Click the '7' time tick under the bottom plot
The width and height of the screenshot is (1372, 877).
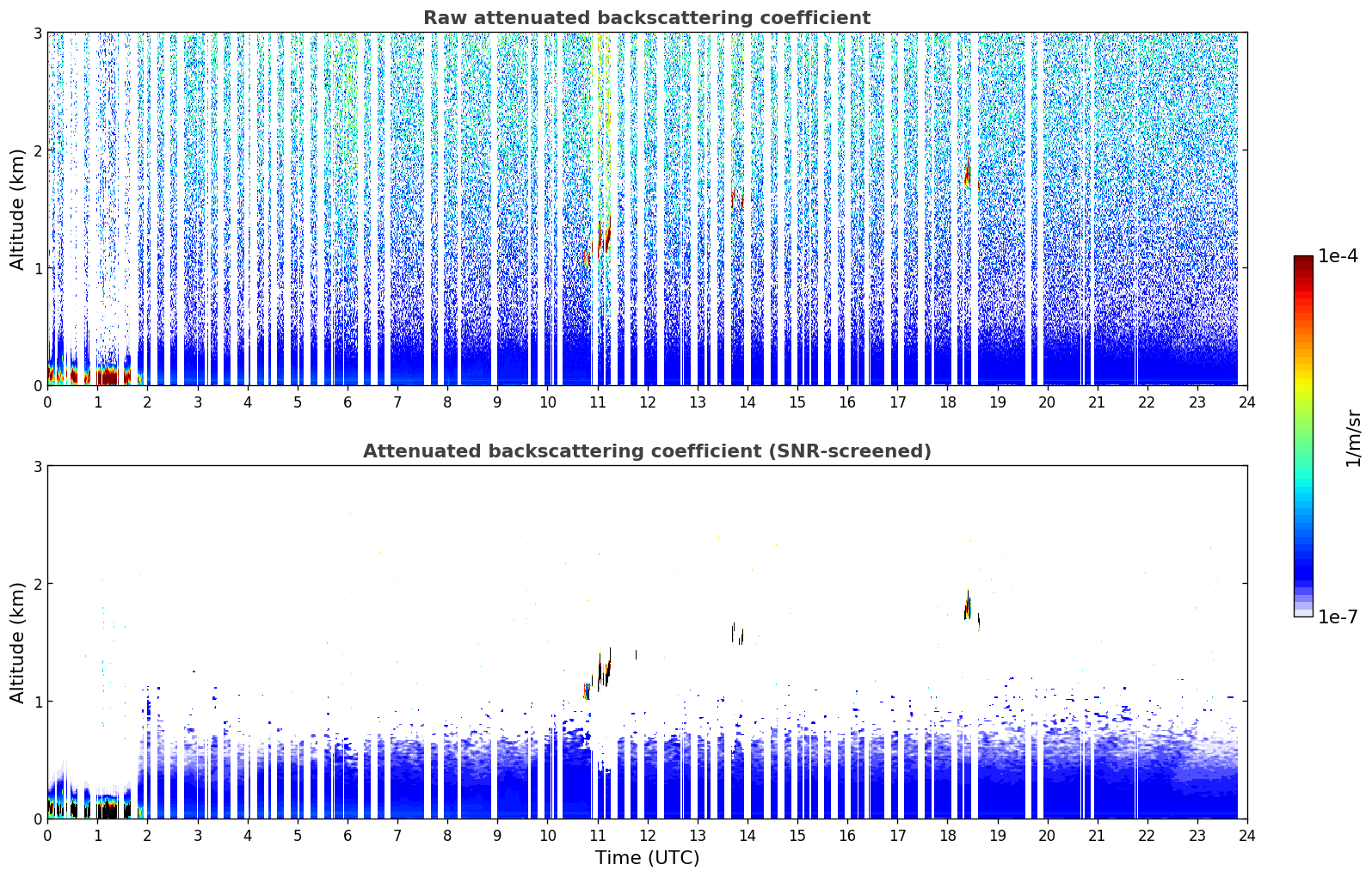(x=397, y=835)
